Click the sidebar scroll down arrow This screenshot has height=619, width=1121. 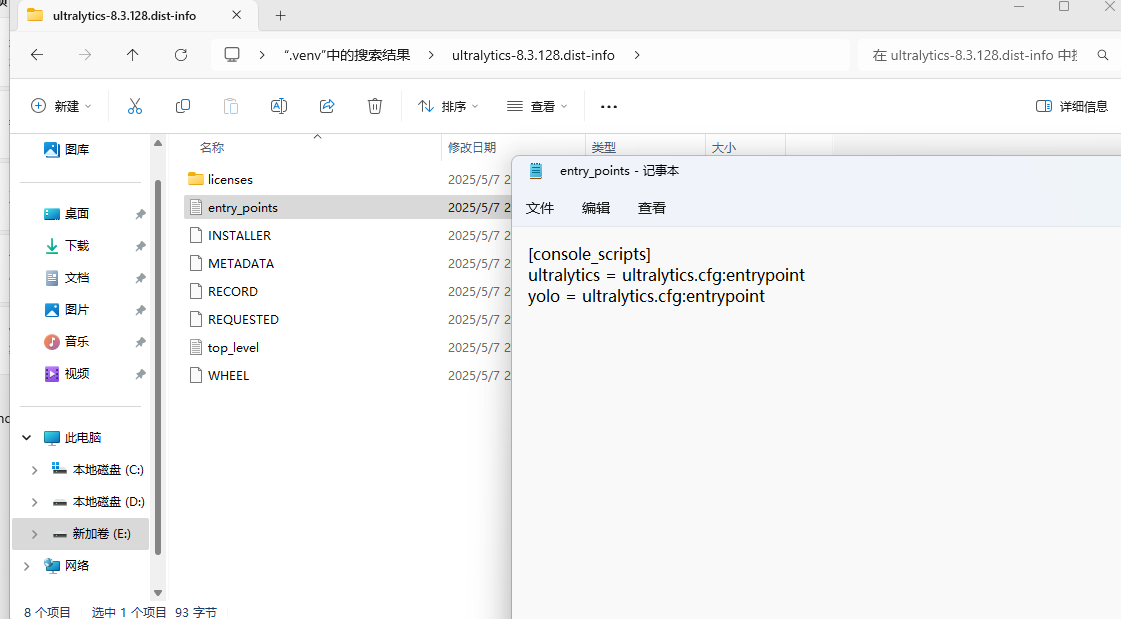[x=158, y=593]
